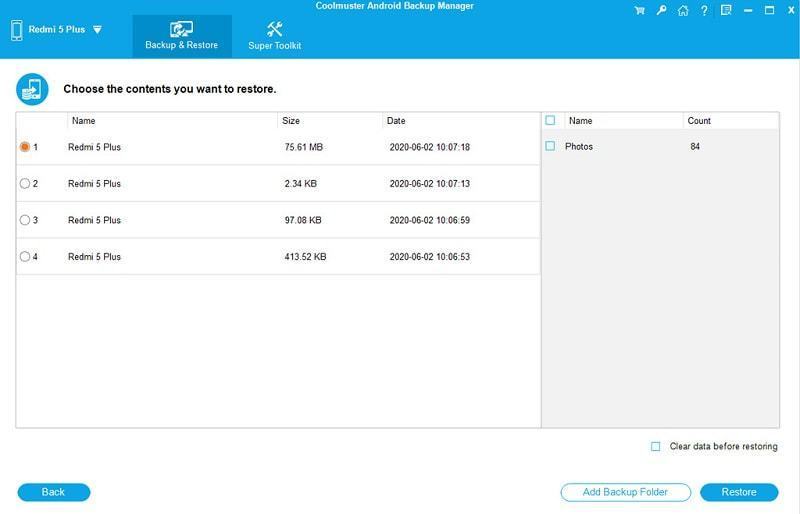Open the Backup & Restore tab
The width and height of the screenshot is (800, 514).
182,36
